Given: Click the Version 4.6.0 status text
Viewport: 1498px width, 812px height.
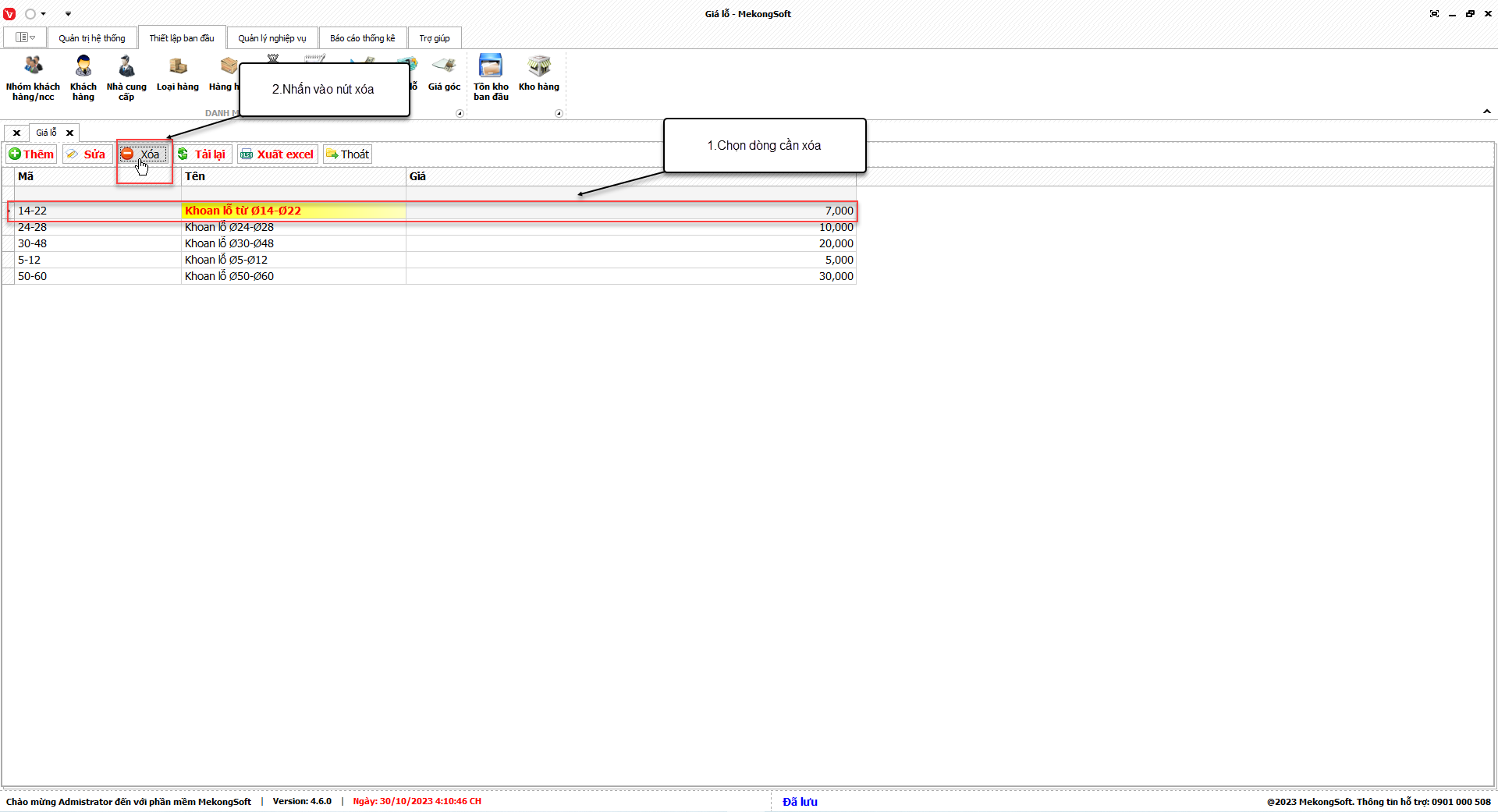Looking at the screenshot, I should click(302, 801).
